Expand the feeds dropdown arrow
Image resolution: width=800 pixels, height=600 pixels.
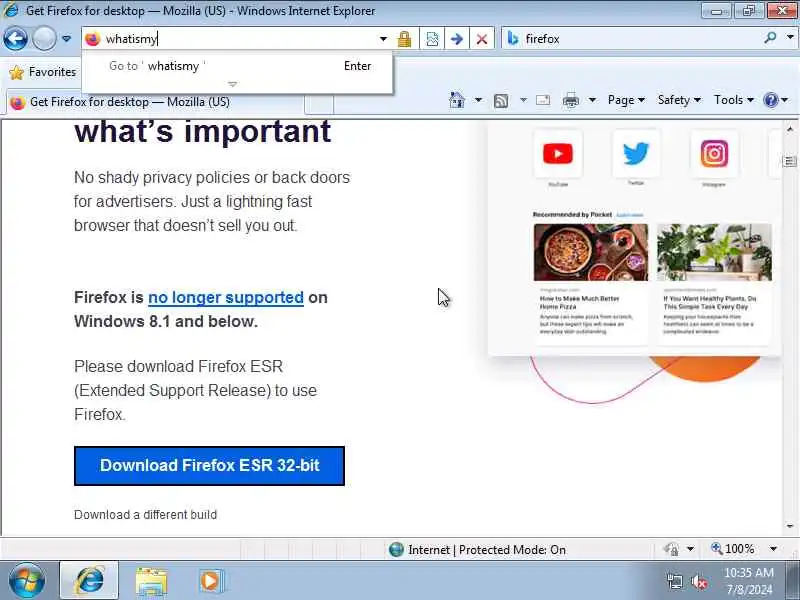coord(523,100)
